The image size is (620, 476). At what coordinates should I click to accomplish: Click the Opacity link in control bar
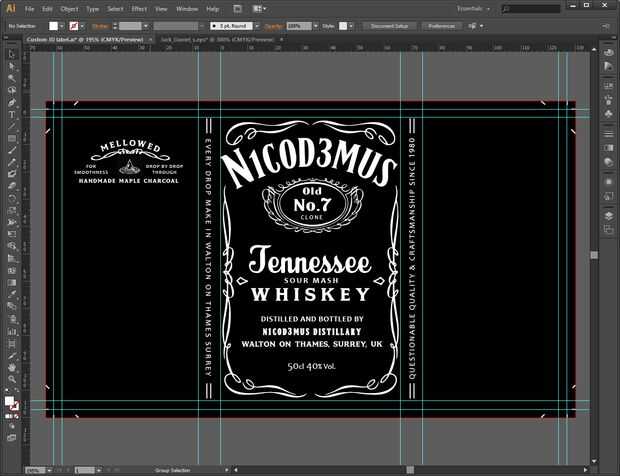pos(274,26)
